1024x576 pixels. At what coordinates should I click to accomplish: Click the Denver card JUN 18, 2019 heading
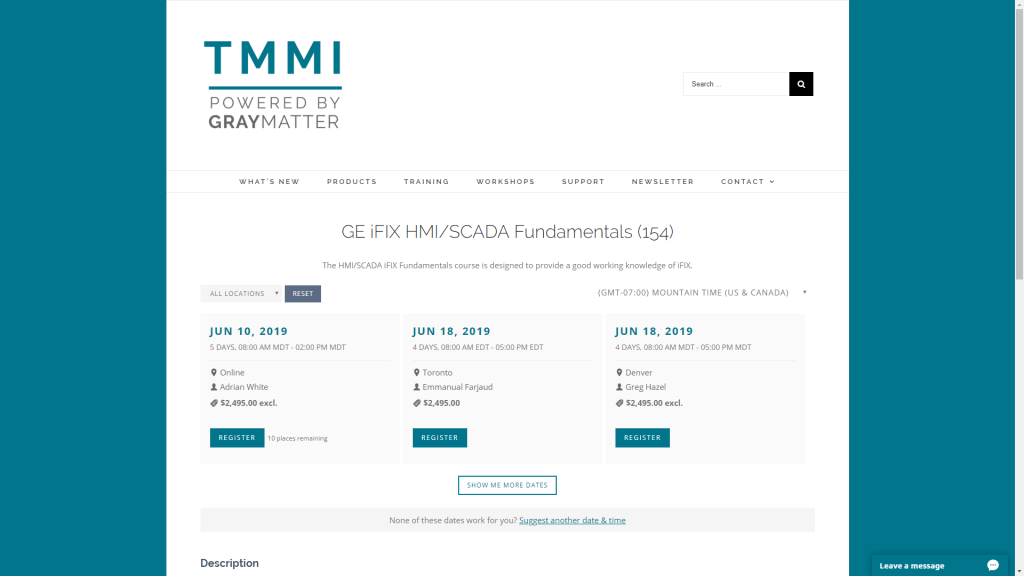coord(654,331)
